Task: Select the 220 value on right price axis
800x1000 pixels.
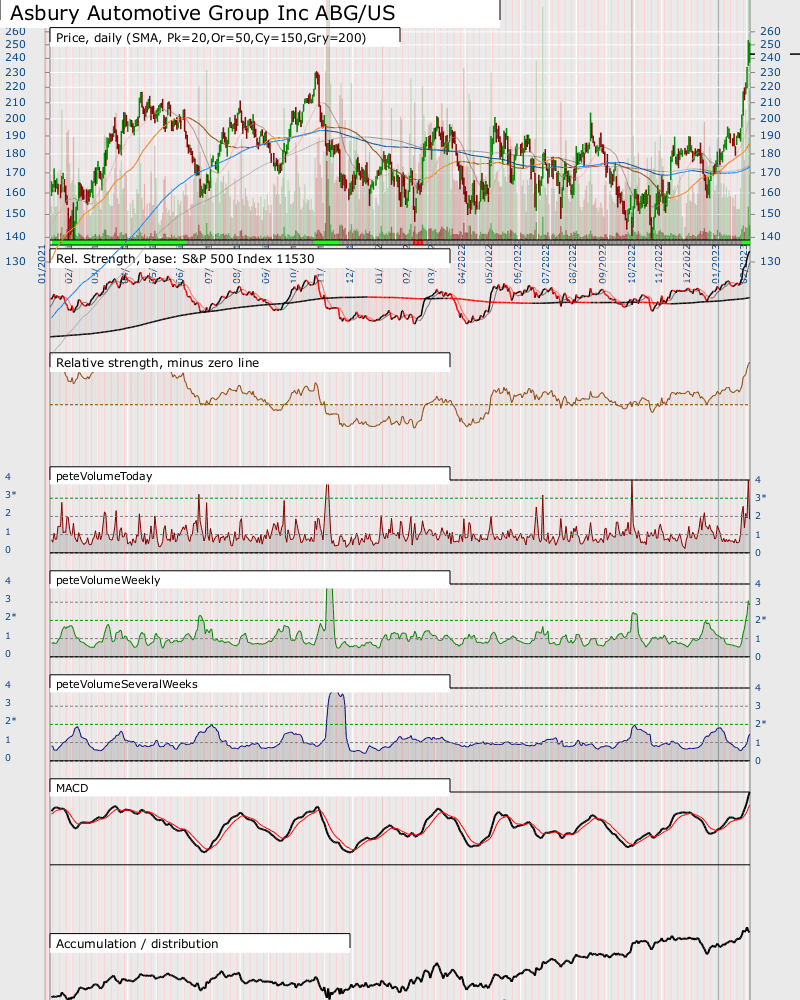Action: tap(770, 86)
